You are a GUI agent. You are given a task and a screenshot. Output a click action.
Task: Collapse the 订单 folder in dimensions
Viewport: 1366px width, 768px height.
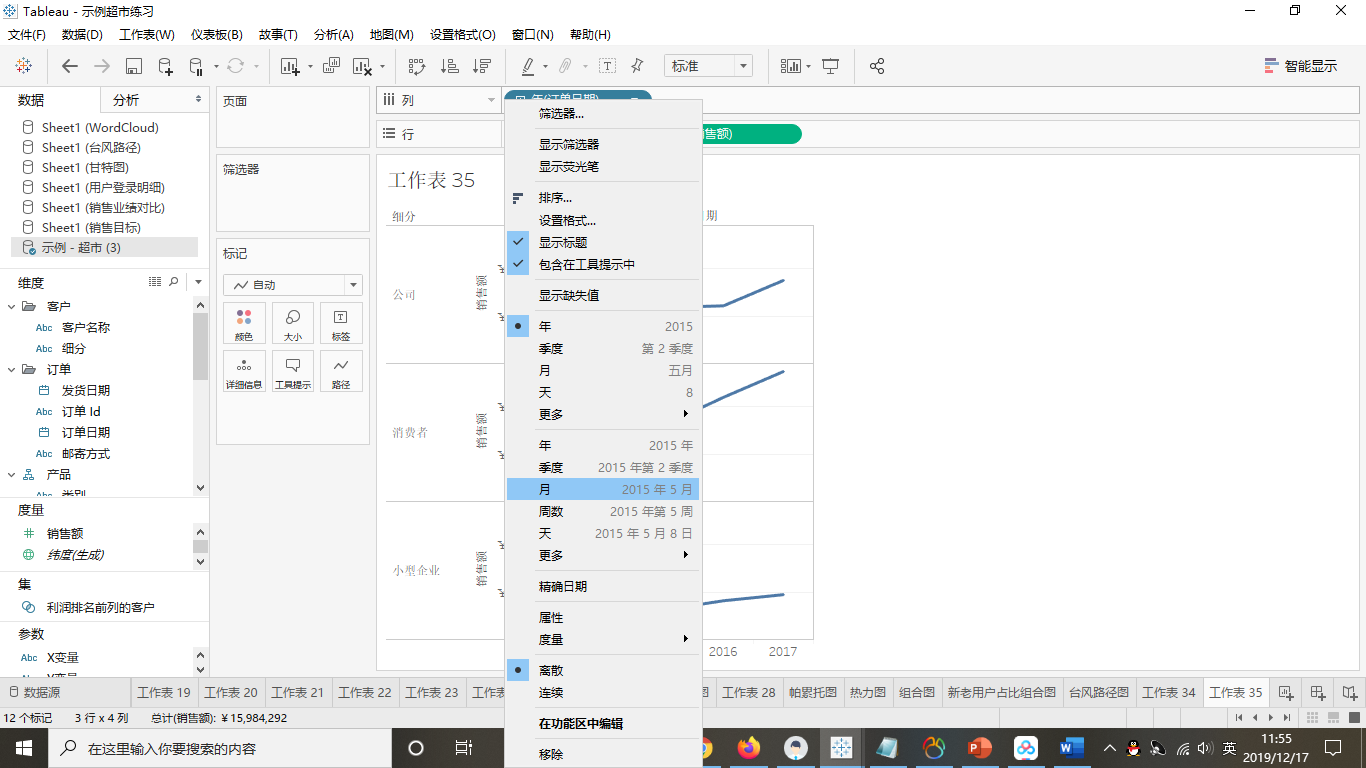(x=11, y=369)
